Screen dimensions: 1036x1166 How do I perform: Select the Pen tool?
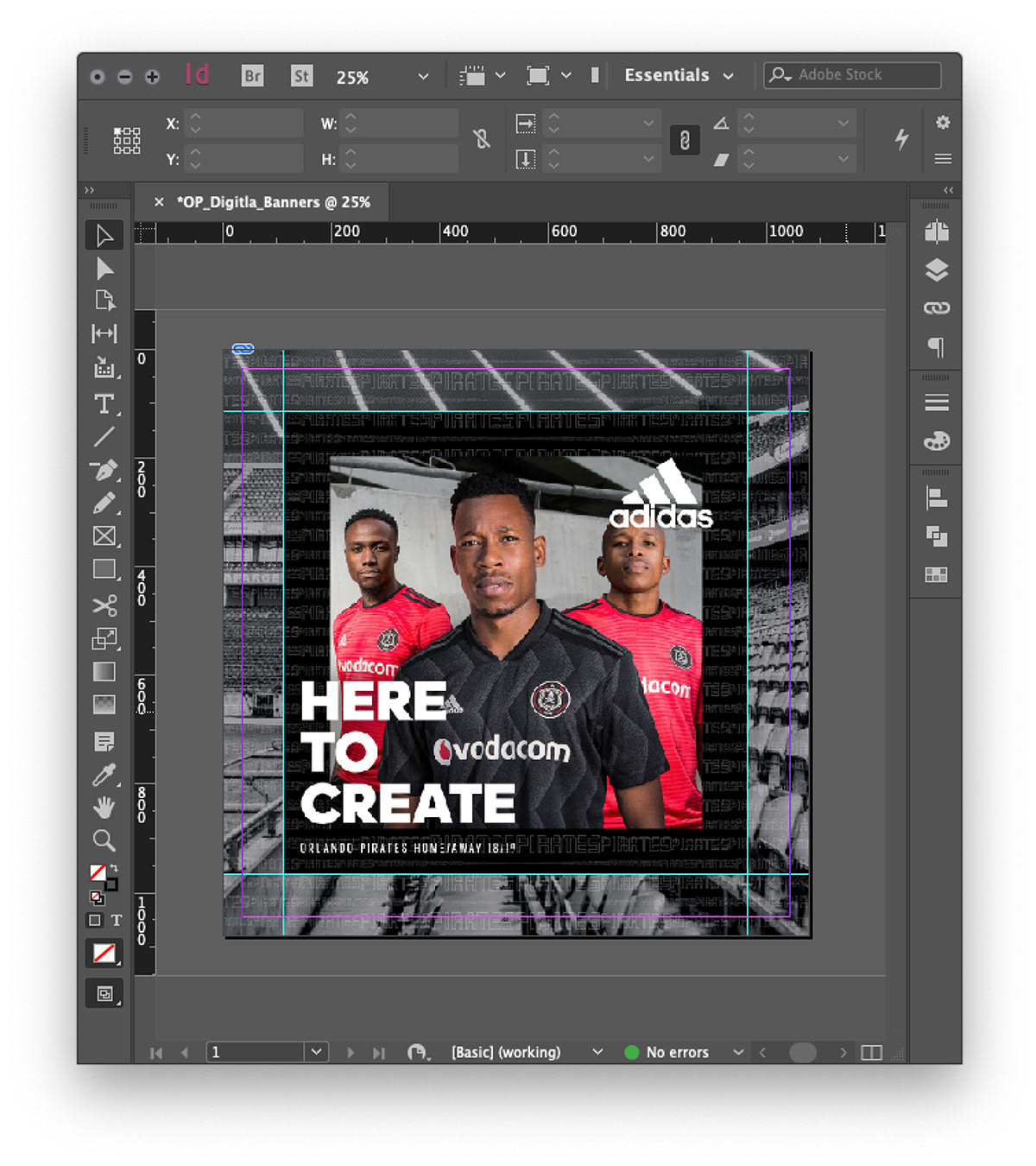tap(104, 470)
